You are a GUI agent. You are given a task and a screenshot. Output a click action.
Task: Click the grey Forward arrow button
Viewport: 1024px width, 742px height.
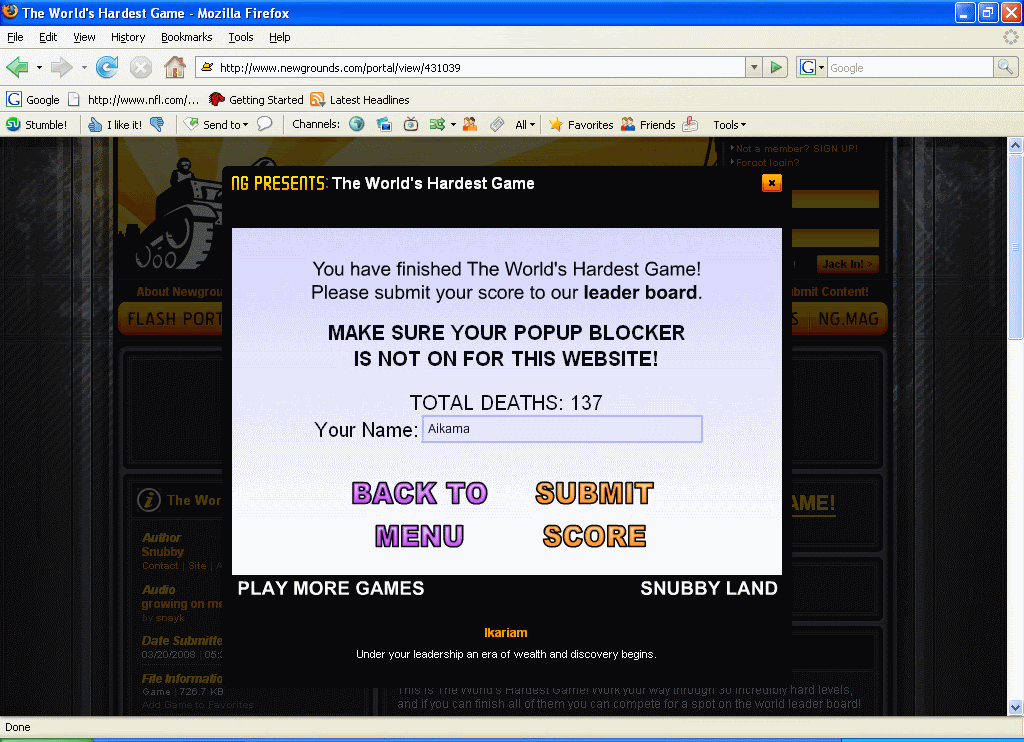(x=61, y=67)
